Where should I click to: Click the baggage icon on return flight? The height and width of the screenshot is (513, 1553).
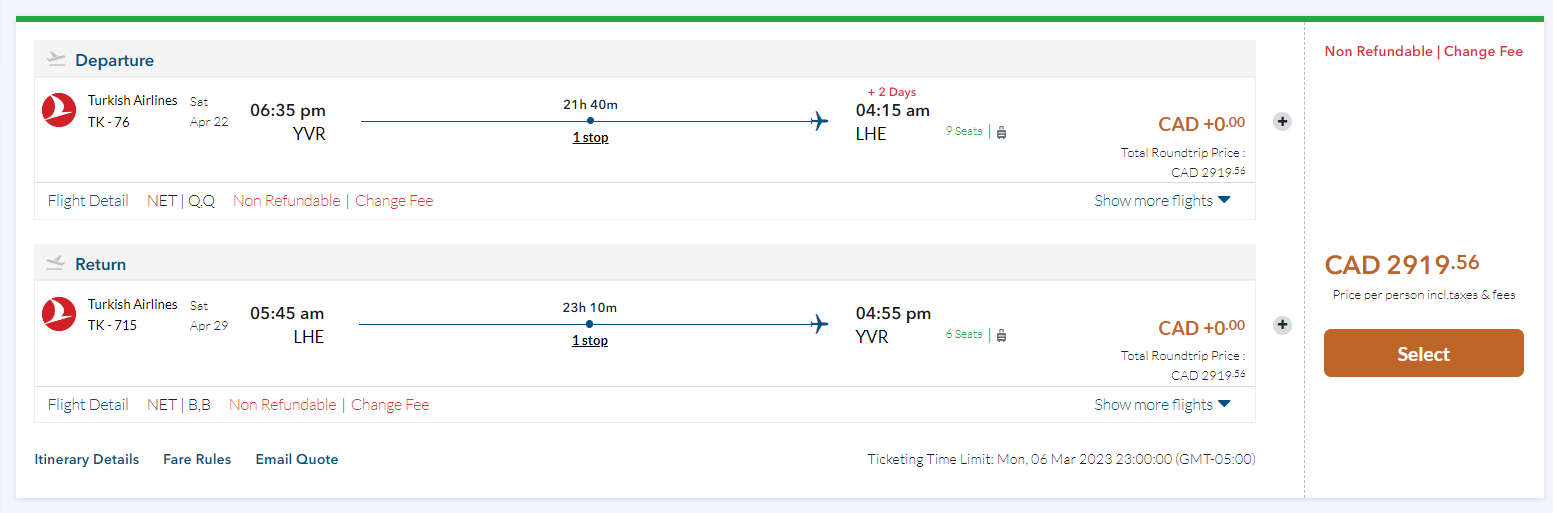pos(1001,335)
